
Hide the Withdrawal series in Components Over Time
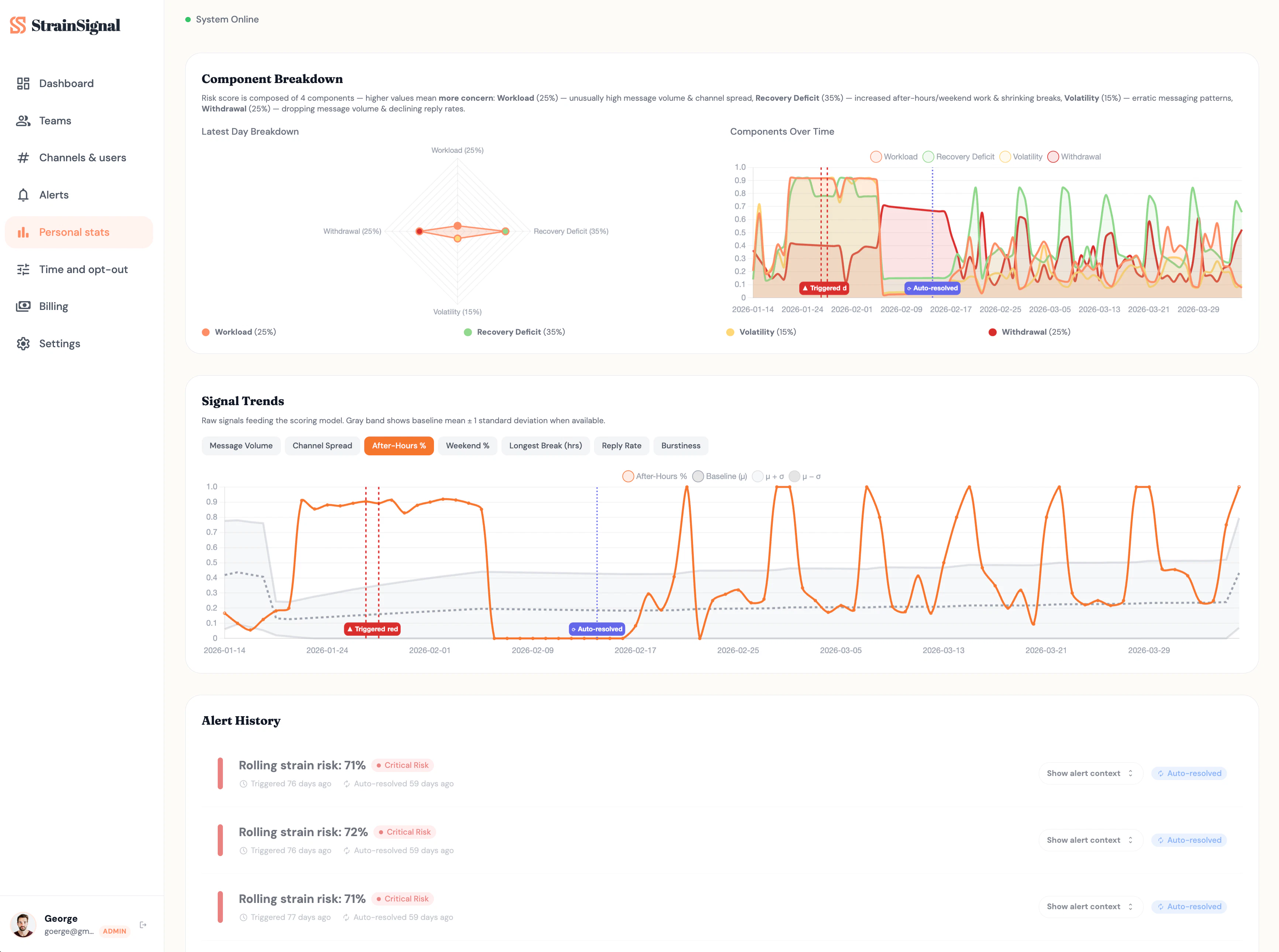point(1076,156)
